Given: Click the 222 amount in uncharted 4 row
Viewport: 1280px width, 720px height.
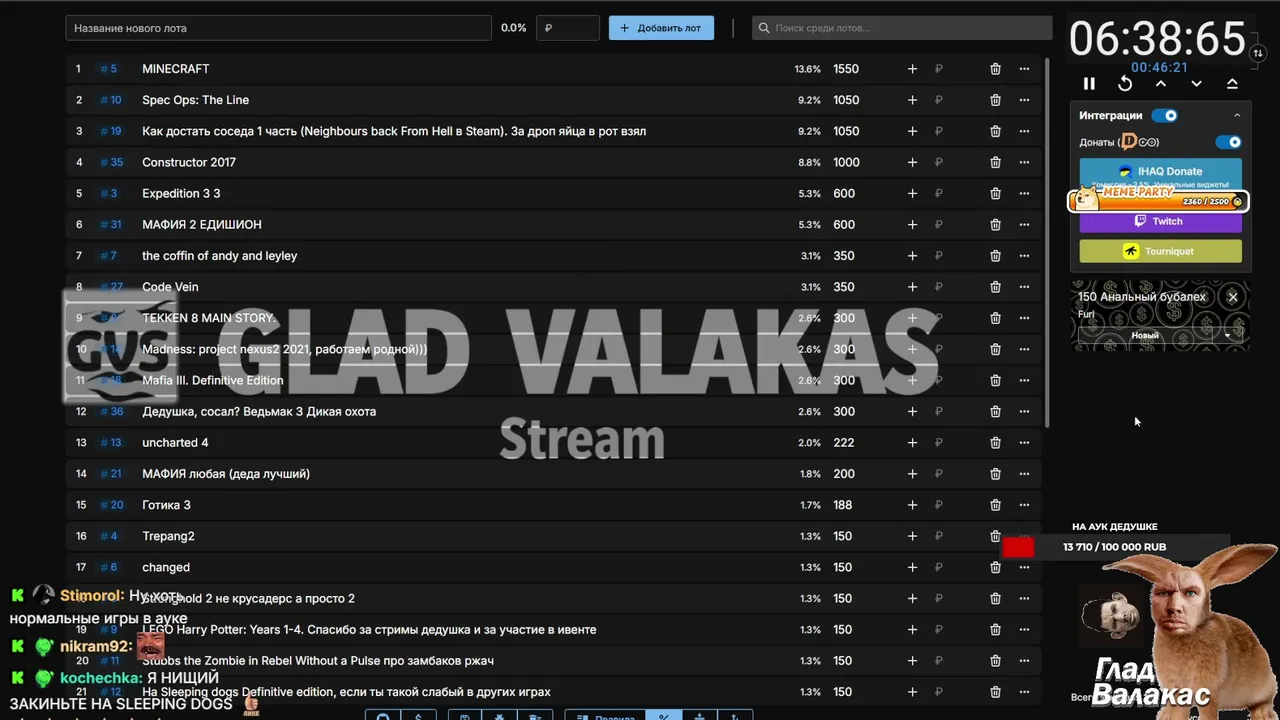Looking at the screenshot, I should coord(843,443).
